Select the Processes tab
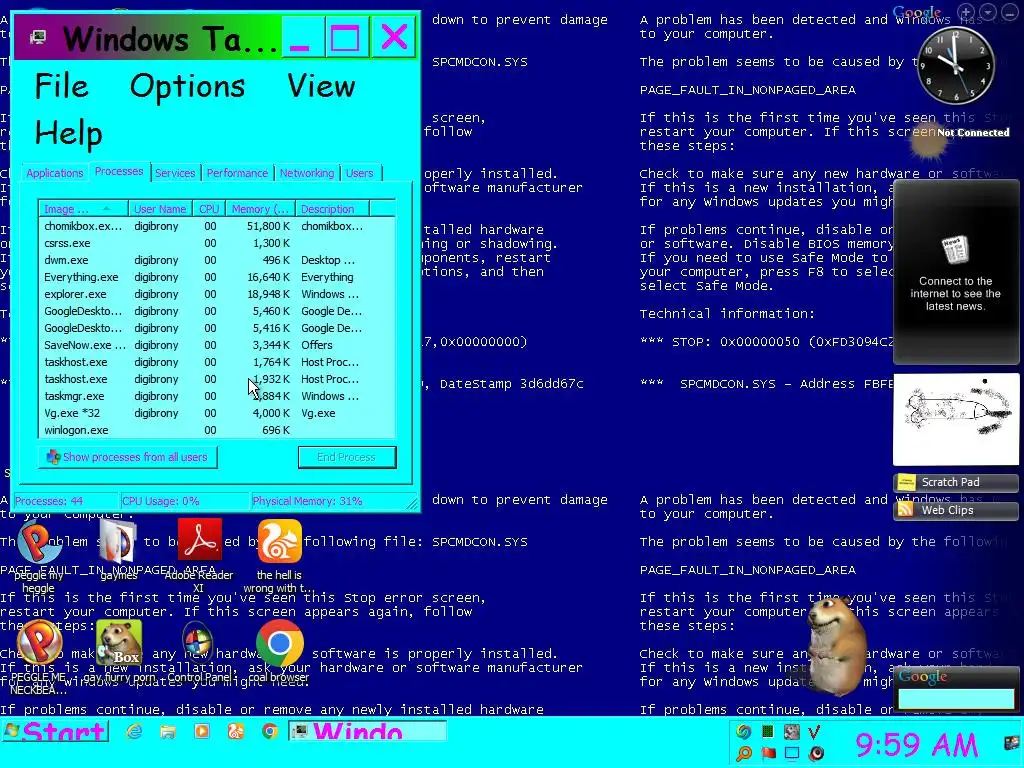This screenshot has width=1024, height=768. click(119, 171)
